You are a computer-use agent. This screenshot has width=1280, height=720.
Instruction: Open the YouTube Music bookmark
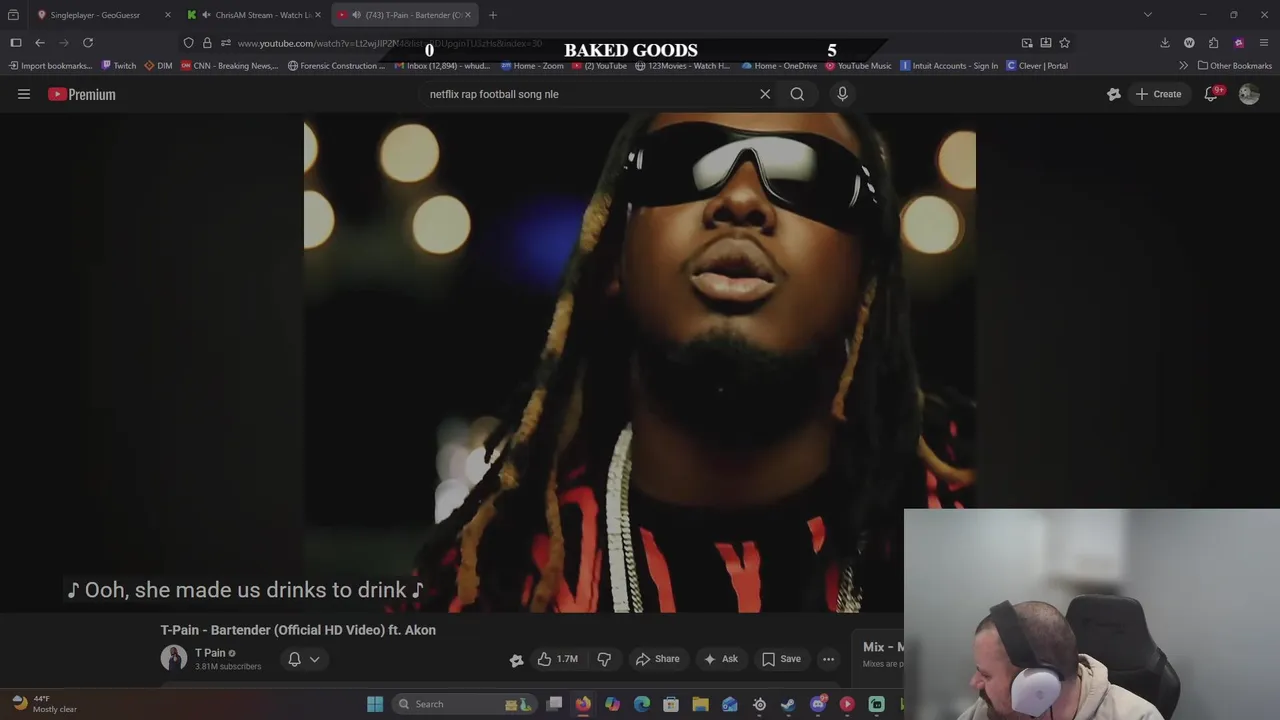coord(858,66)
